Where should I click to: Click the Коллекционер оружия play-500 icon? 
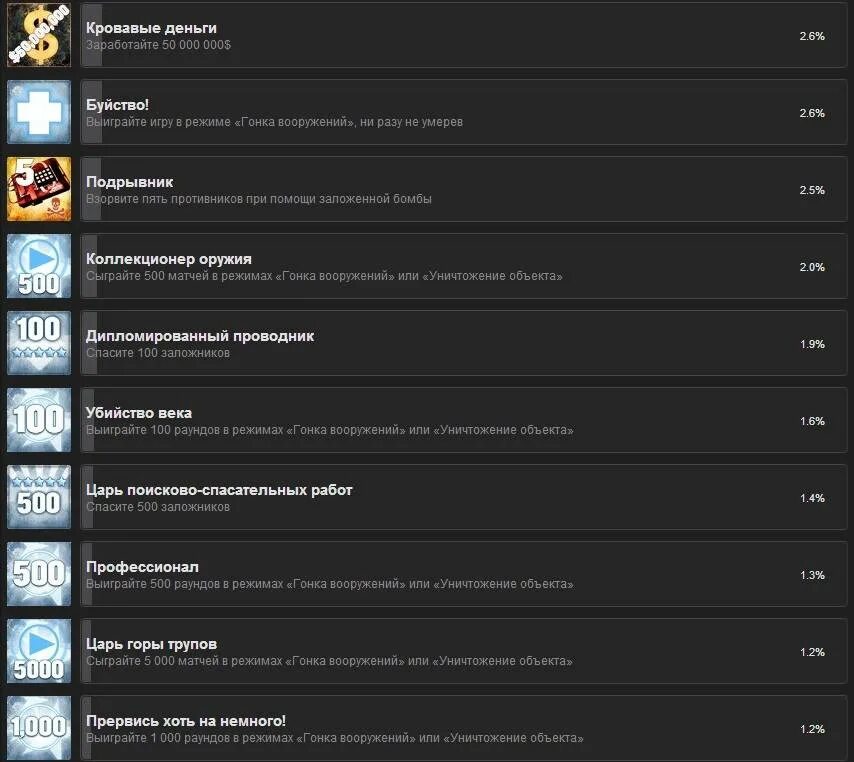39,266
